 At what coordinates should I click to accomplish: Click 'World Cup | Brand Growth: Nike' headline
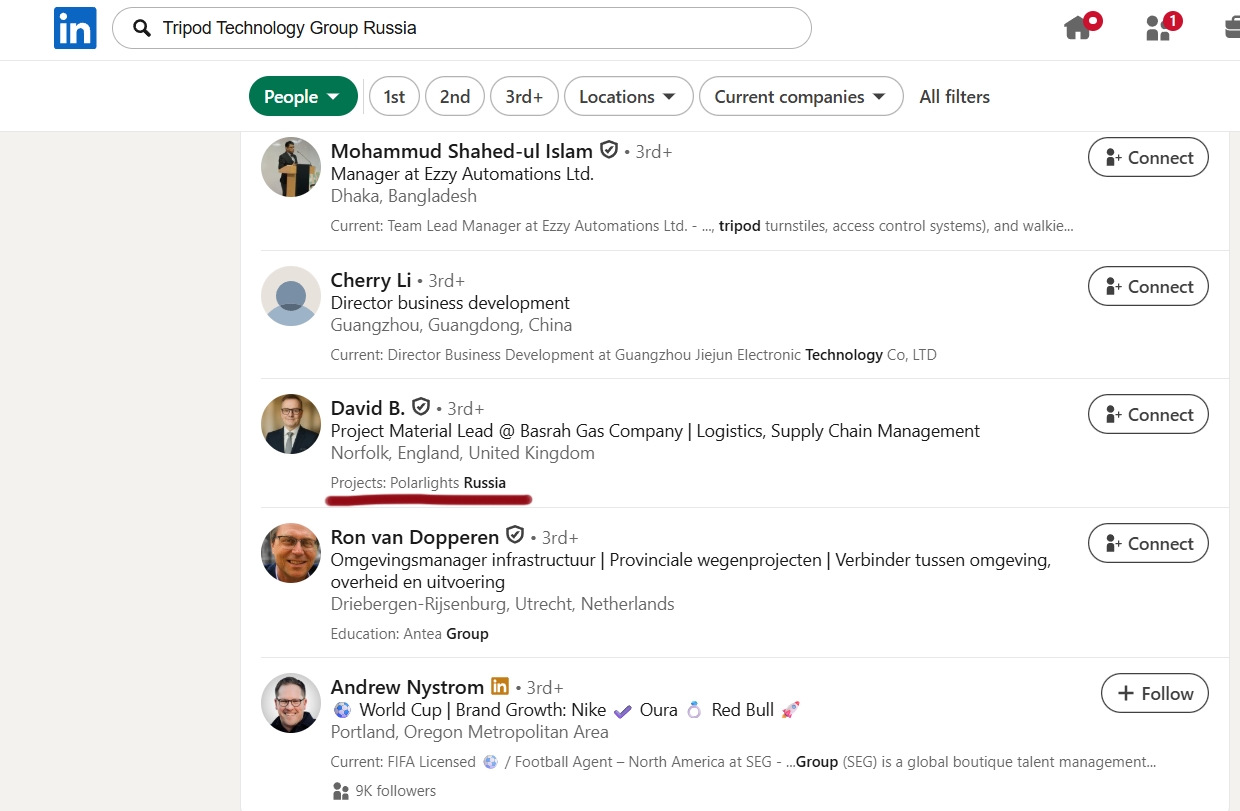pyautogui.click(x=566, y=710)
